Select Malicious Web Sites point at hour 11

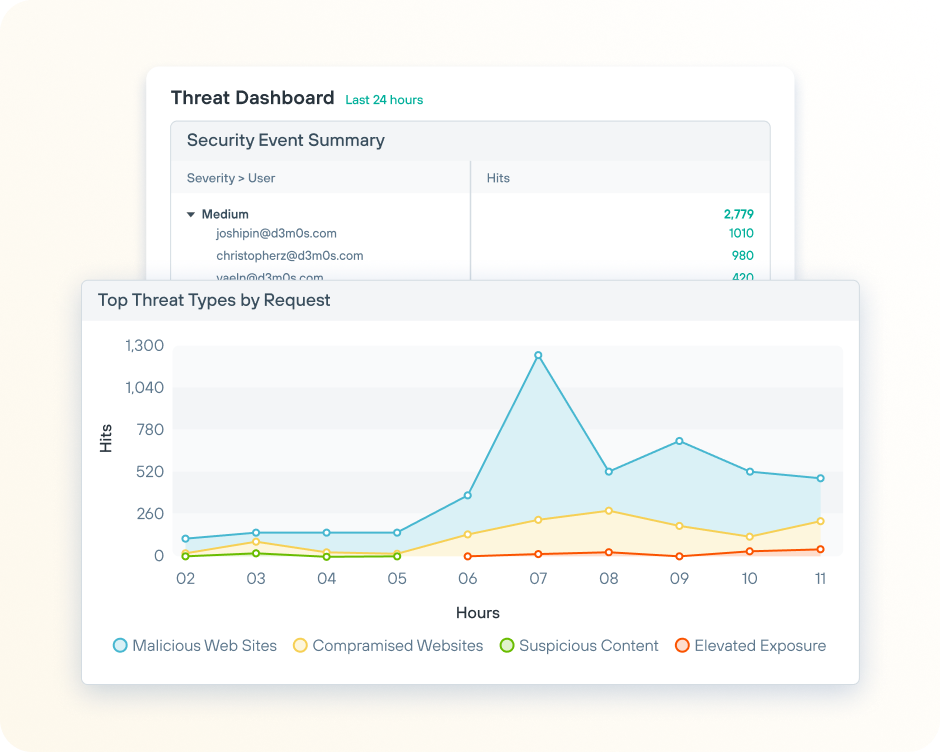click(x=821, y=479)
